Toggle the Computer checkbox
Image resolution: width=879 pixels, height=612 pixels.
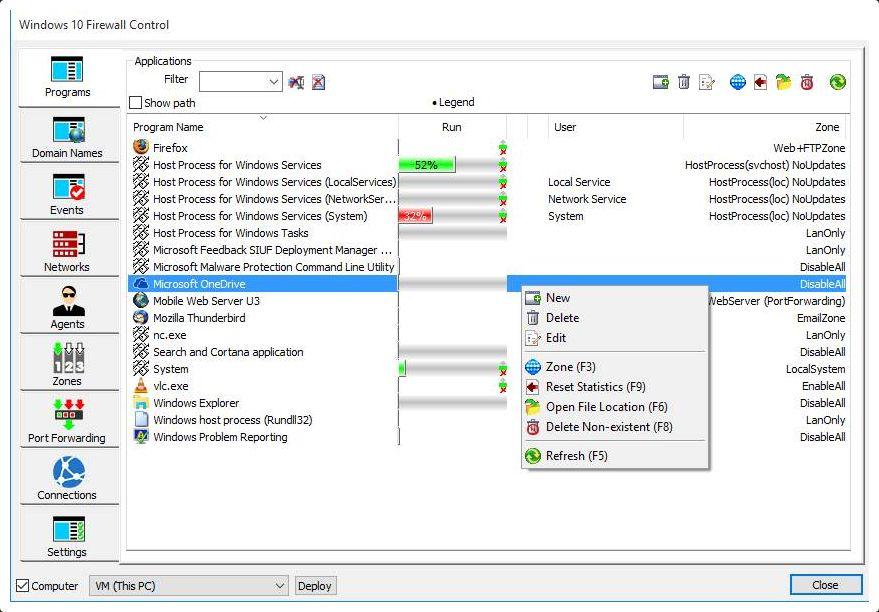(x=22, y=586)
